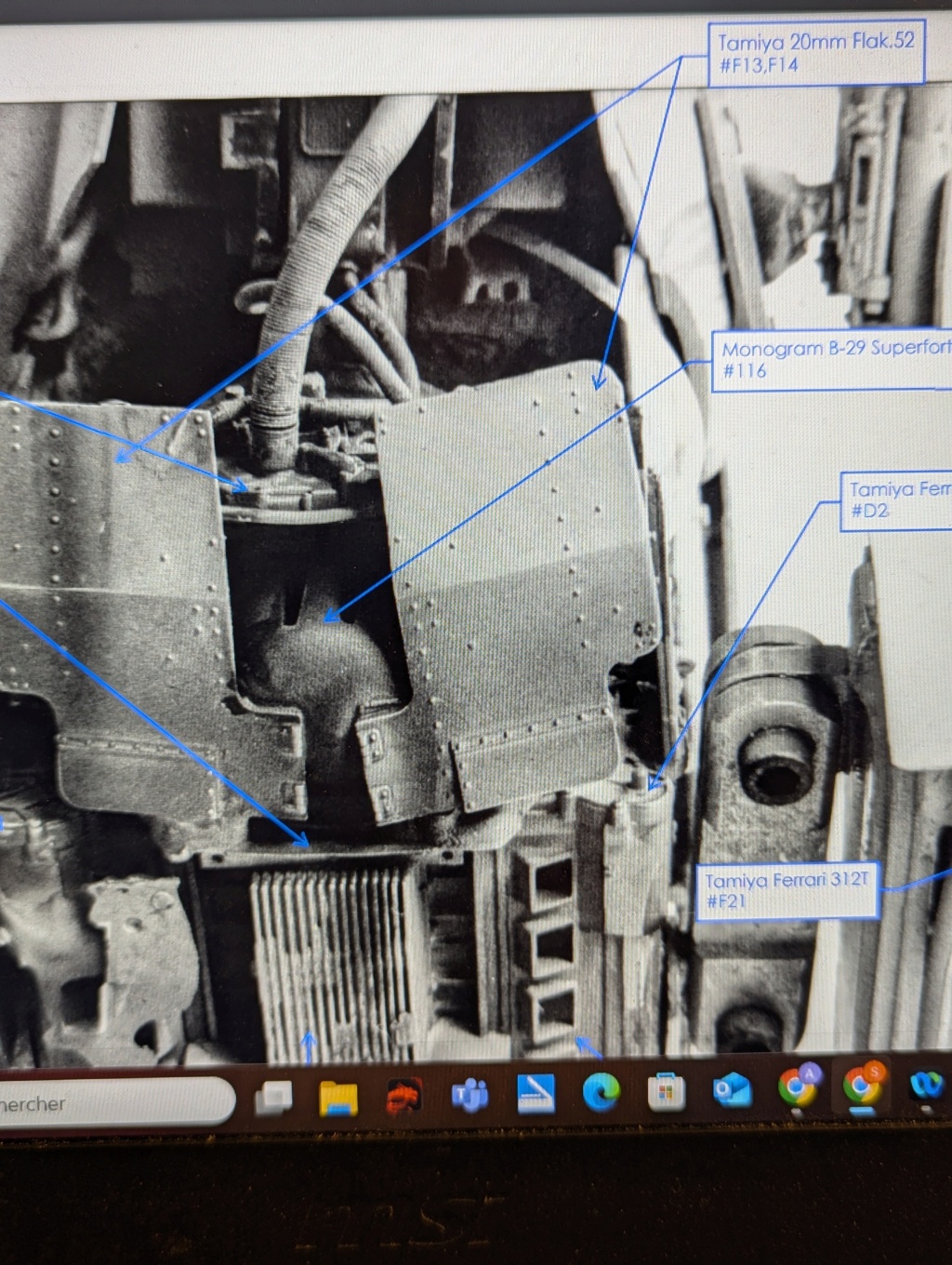This screenshot has width=952, height=1265.
Task: Open Task View from the taskbar
Action: [274, 1097]
